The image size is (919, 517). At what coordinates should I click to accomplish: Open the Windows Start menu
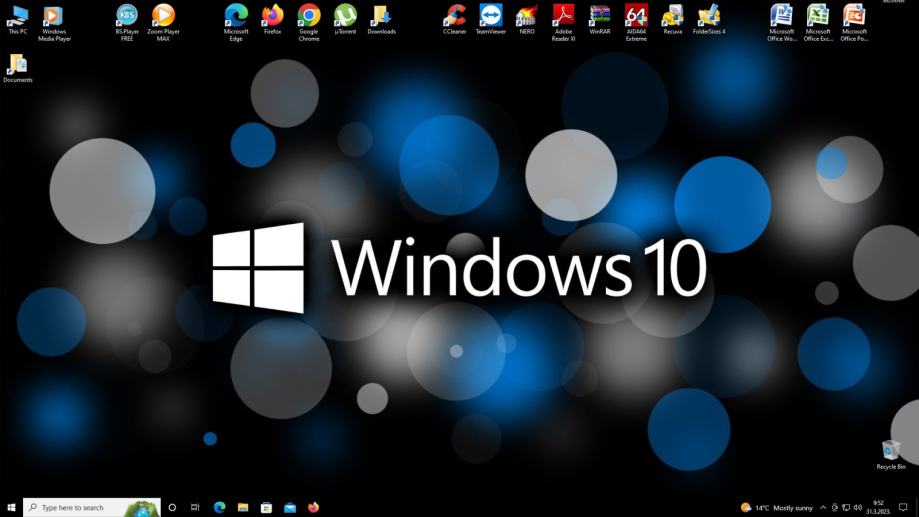11,508
